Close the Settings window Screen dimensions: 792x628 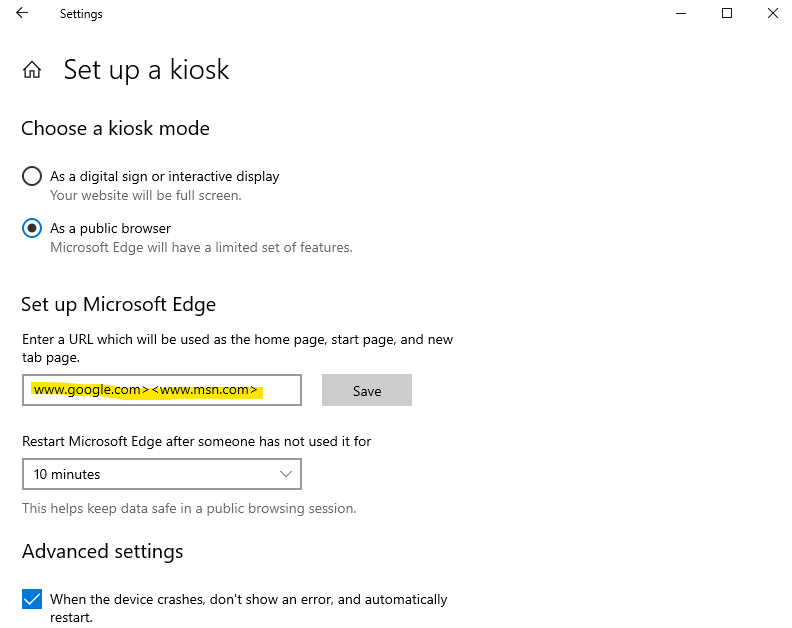773,13
